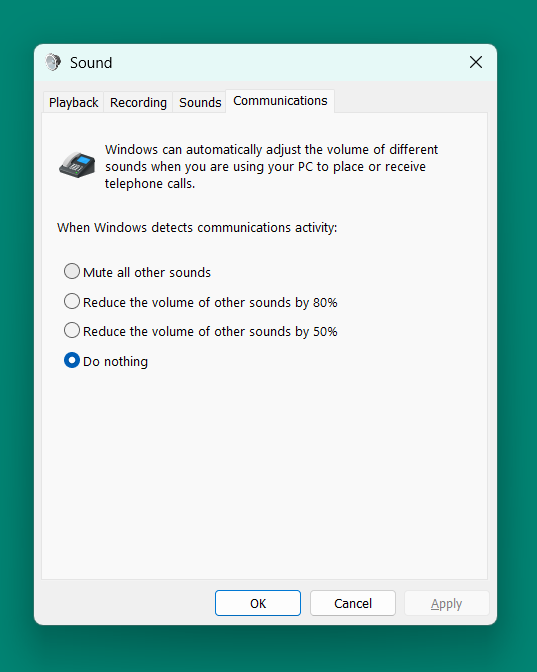Click the 'Windows can automatically adjust' description text
Screen dimensions: 537x672
271,166
